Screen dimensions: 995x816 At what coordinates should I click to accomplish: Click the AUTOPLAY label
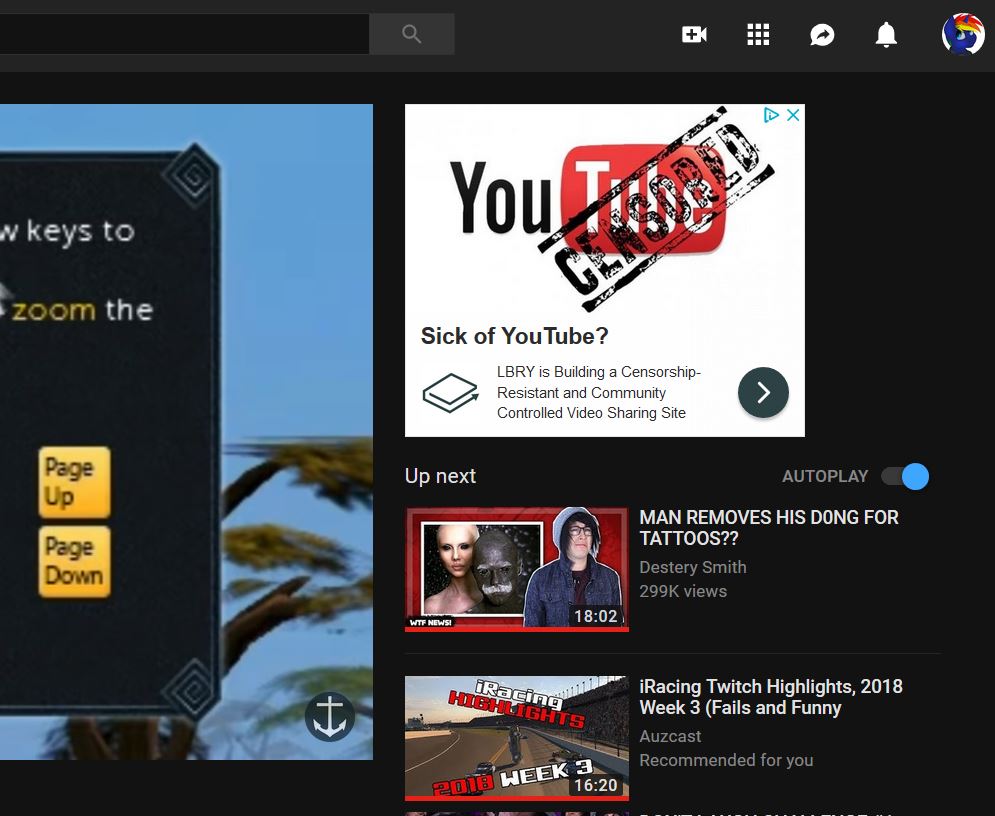coord(825,477)
